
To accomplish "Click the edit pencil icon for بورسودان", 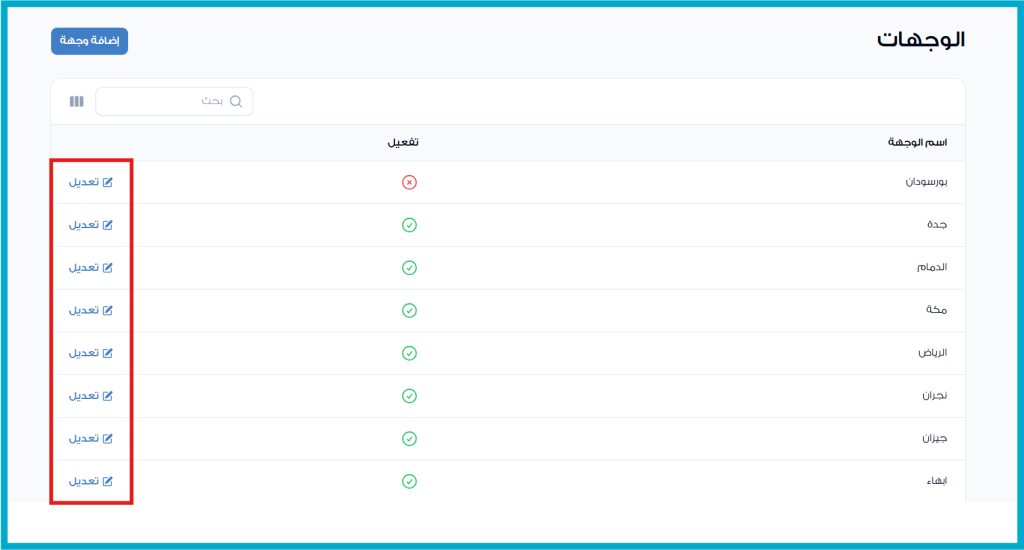I will [x=108, y=182].
